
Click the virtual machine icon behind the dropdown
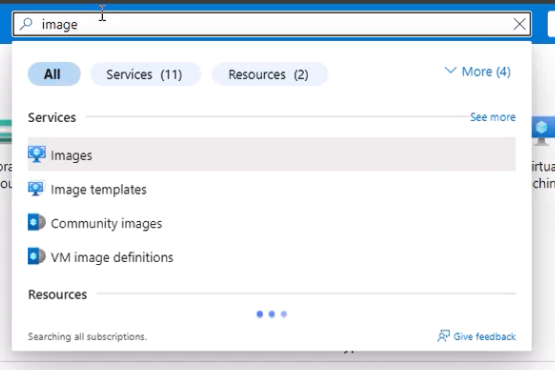pyautogui.click(x=543, y=131)
